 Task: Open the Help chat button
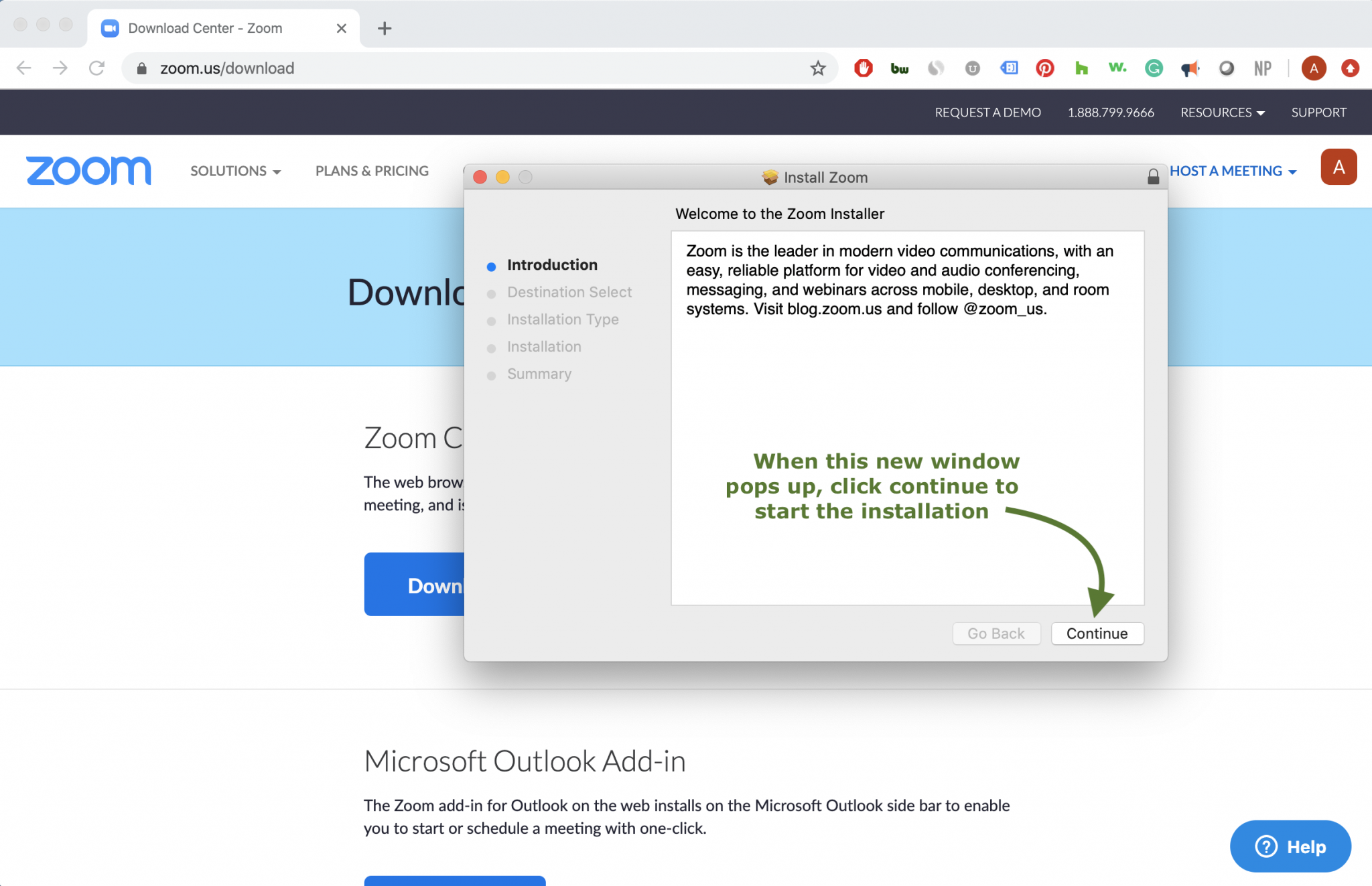point(1290,846)
